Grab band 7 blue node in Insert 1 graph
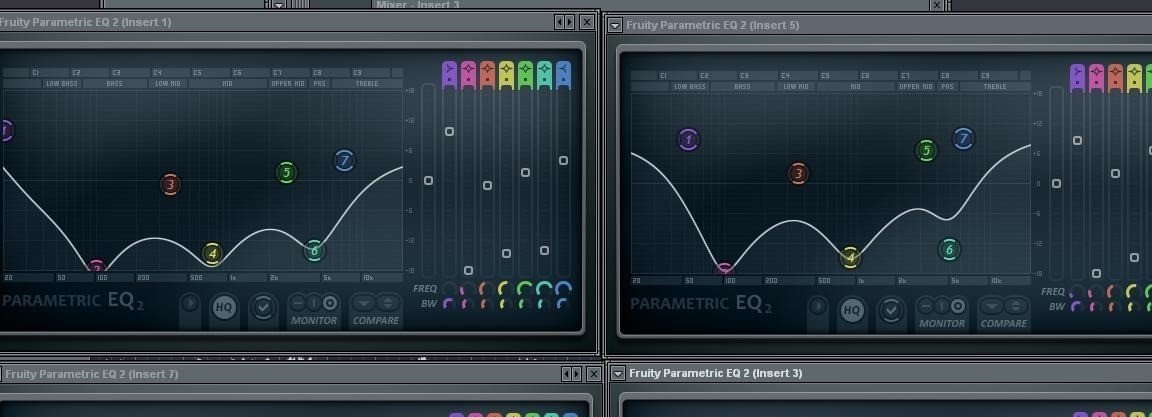Screen dimensions: 1152x417 pos(345,160)
